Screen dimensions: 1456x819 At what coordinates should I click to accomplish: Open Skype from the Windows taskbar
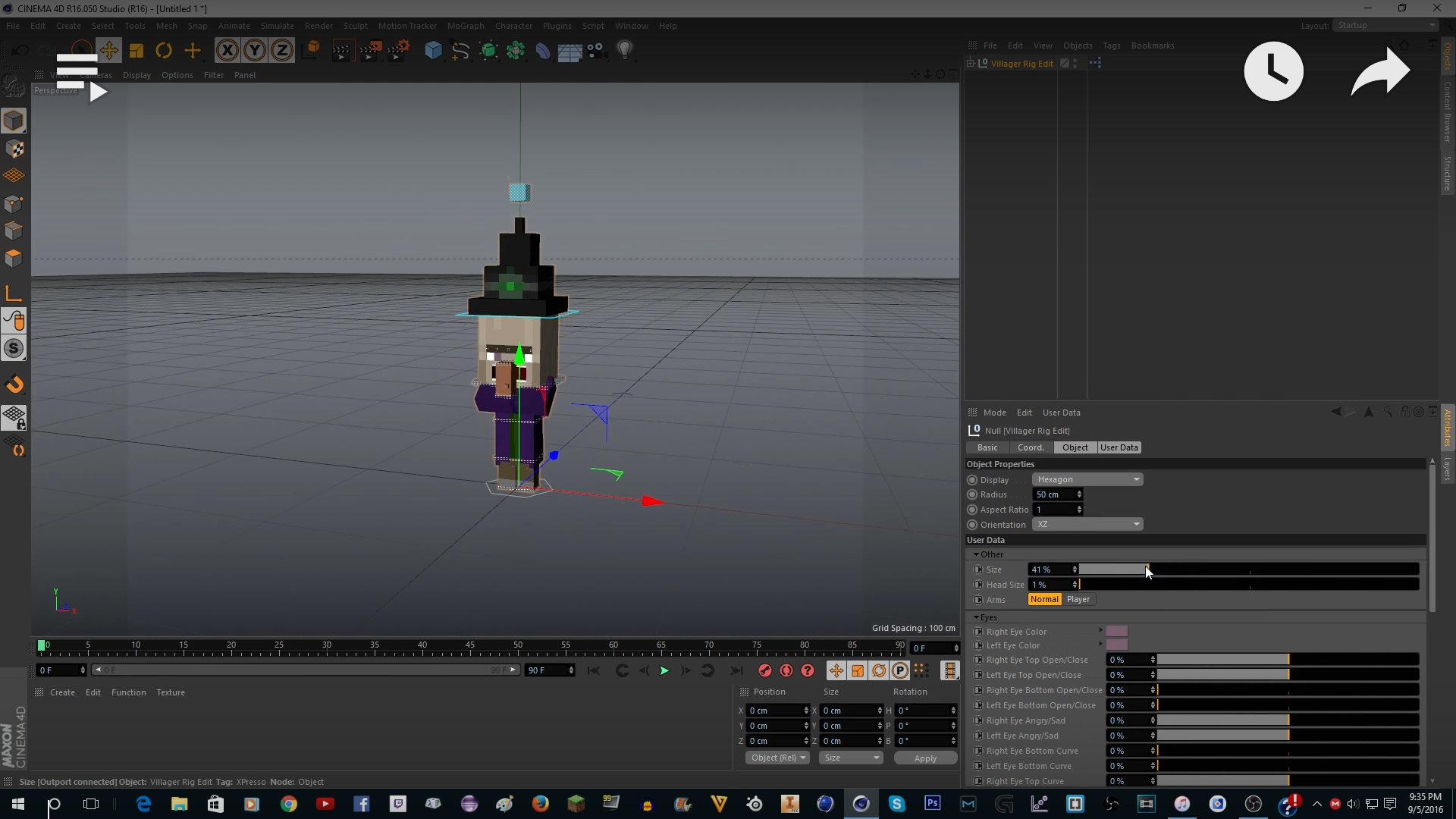click(896, 804)
